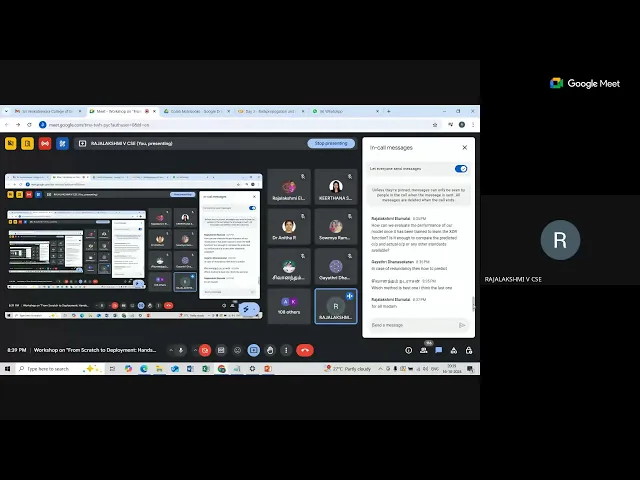Click the first yellow extension icon above presentation
This screenshot has width=640, height=480.
[x=11, y=144]
